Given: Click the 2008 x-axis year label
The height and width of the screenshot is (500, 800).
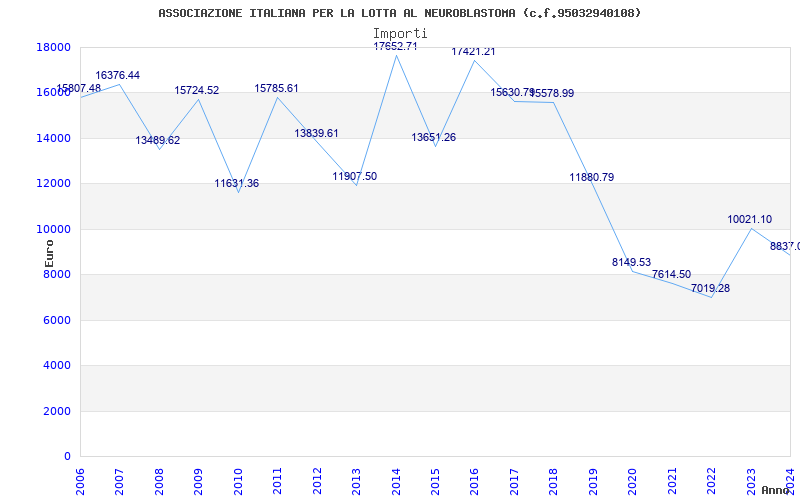Looking at the screenshot, I should pyautogui.click(x=159, y=481).
